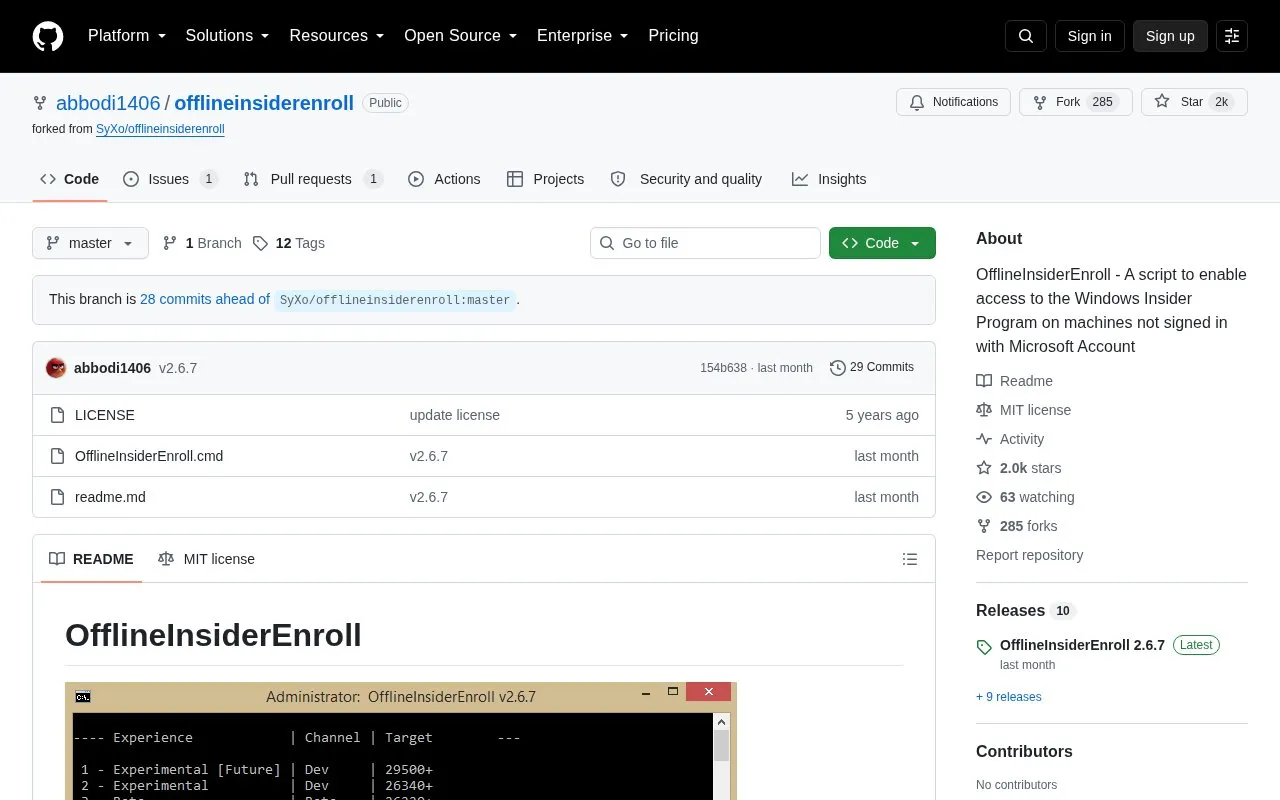Screen dimensions: 1280x800
Task: Switch to the Code tab
Action: [70, 179]
